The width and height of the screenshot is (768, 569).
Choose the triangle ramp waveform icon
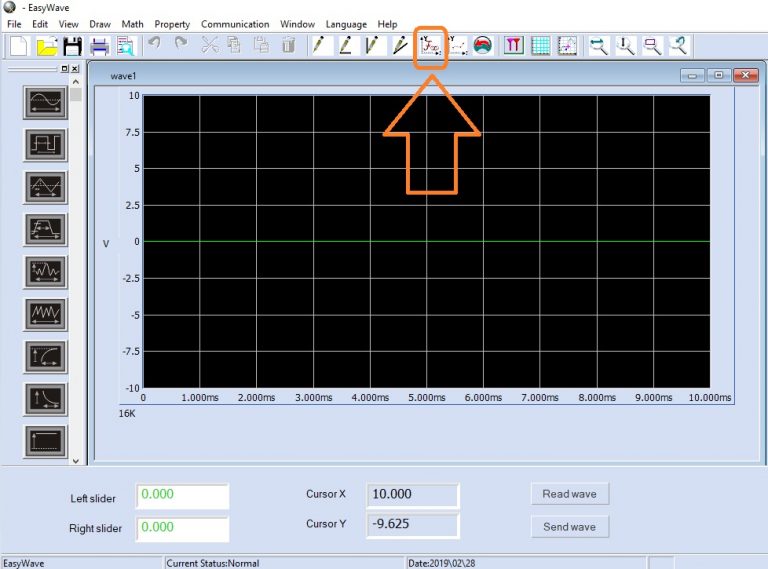[x=45, y=186]
